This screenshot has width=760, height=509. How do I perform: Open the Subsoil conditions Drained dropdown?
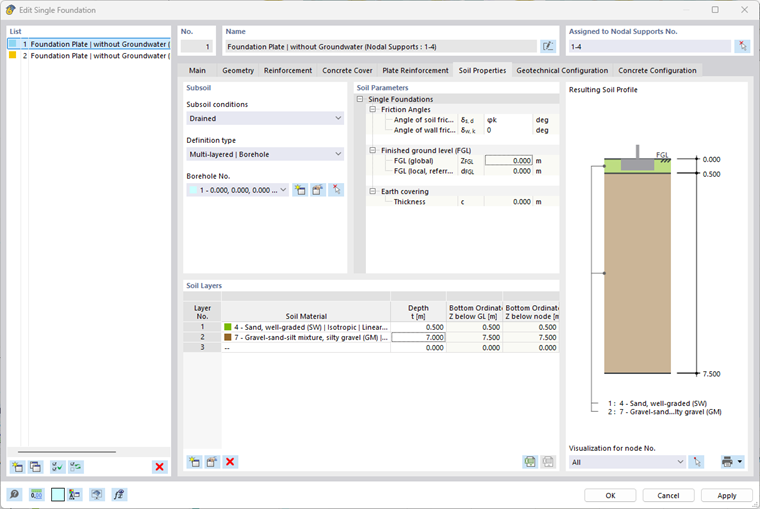pos(265,118)
